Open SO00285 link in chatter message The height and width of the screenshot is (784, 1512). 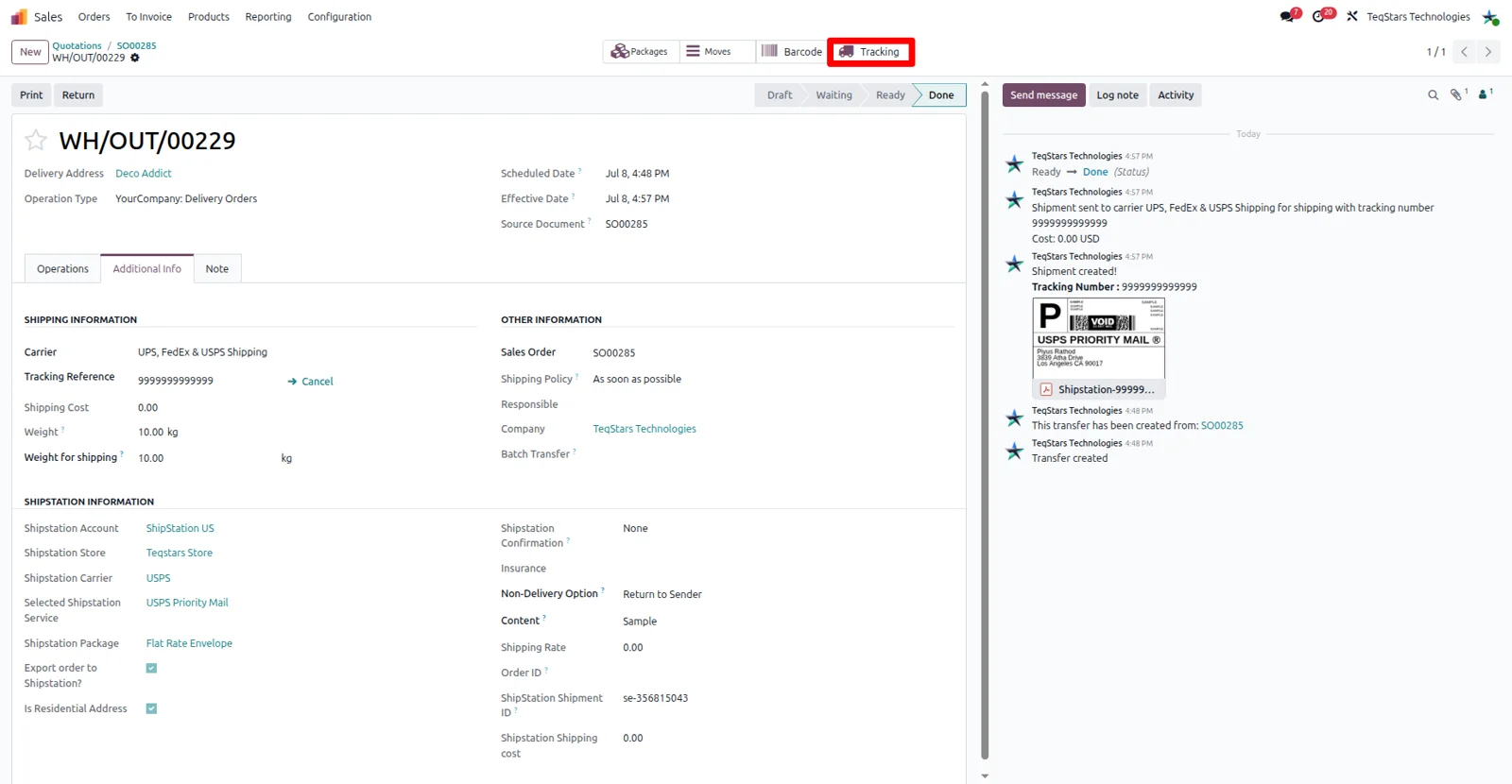pyautogui.click(x=1222, y=426)
